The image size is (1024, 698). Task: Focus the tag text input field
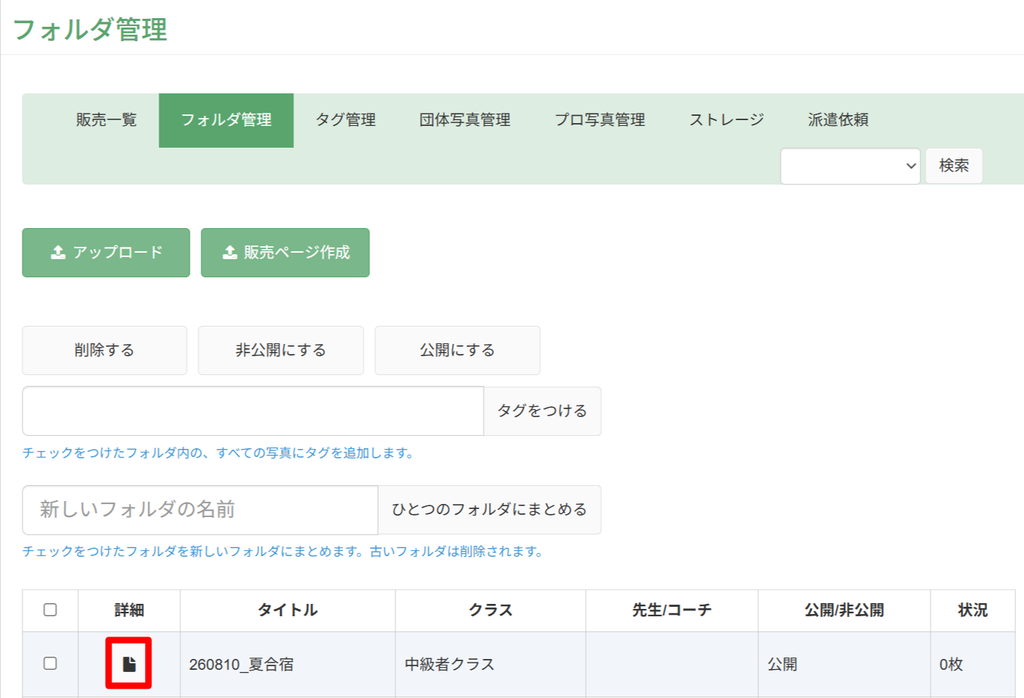tap(253, 411)
